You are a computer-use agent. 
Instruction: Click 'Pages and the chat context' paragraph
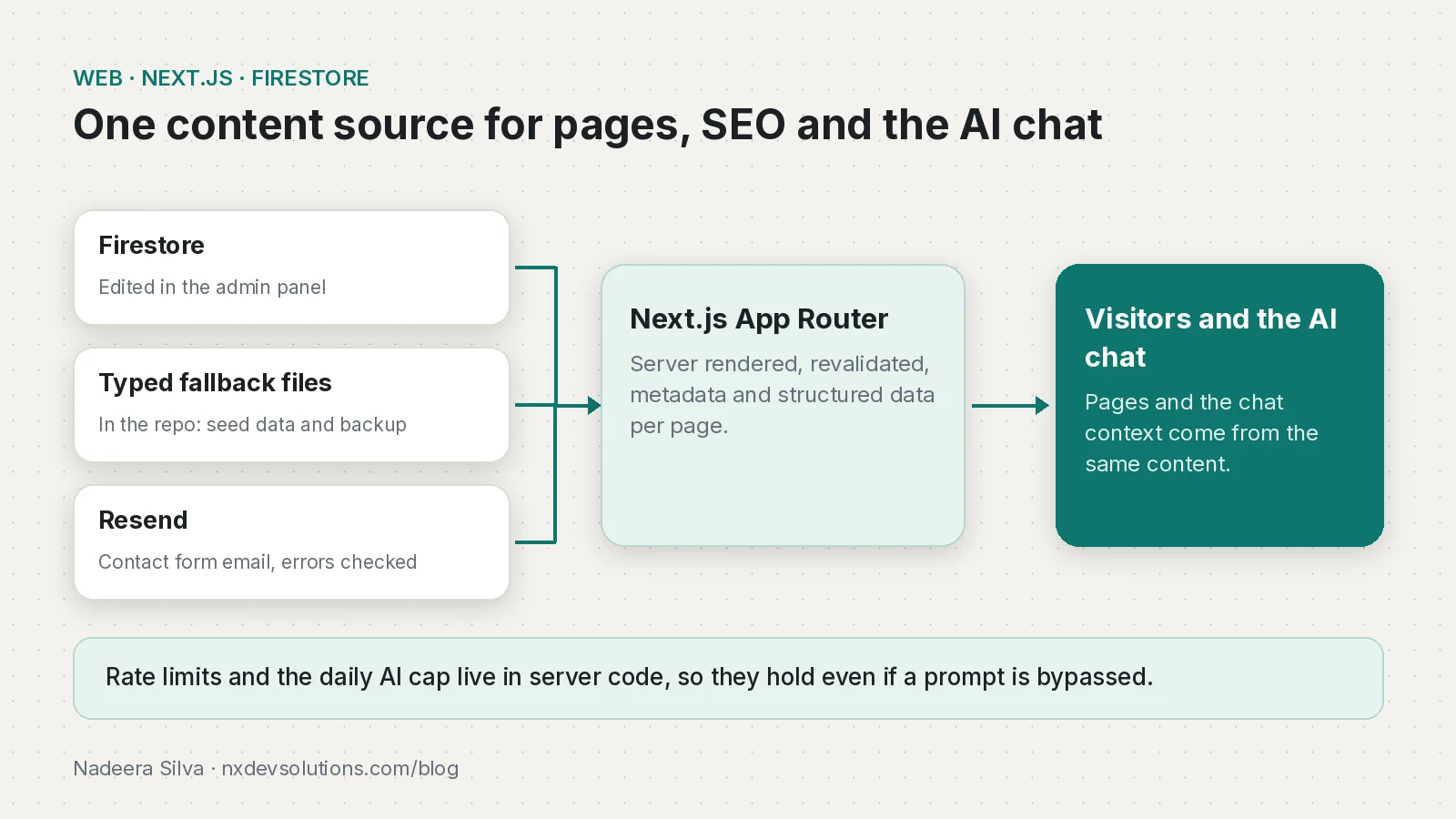point(1201,433)
